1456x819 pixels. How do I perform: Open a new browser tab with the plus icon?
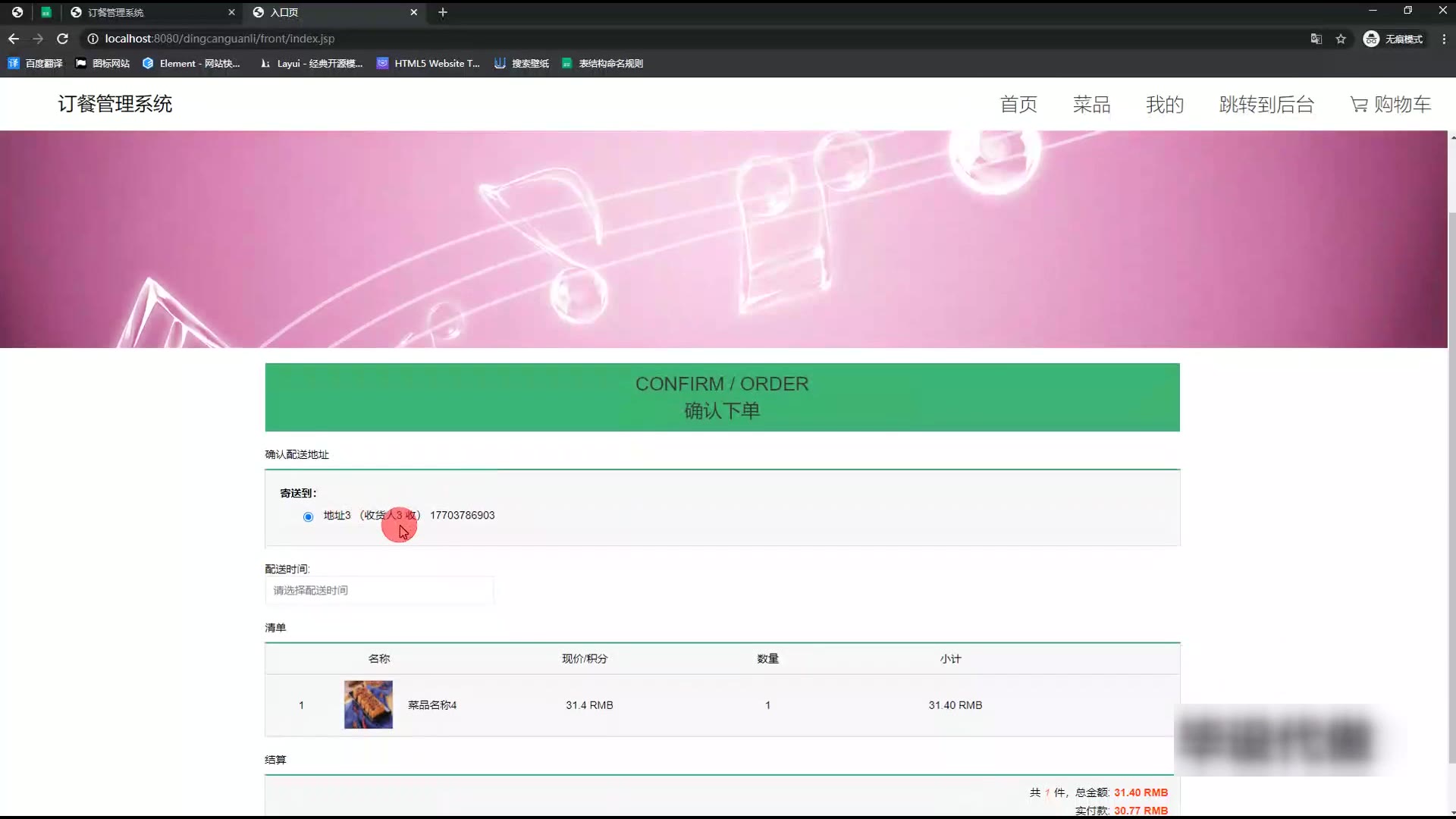tap(443, 12)
